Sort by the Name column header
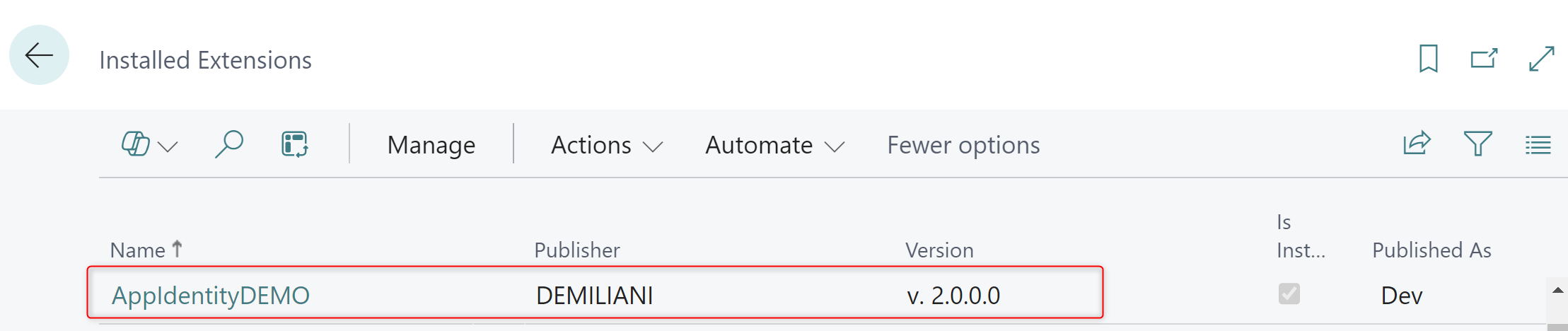1568x331 pixels. (x=138, y=250)
